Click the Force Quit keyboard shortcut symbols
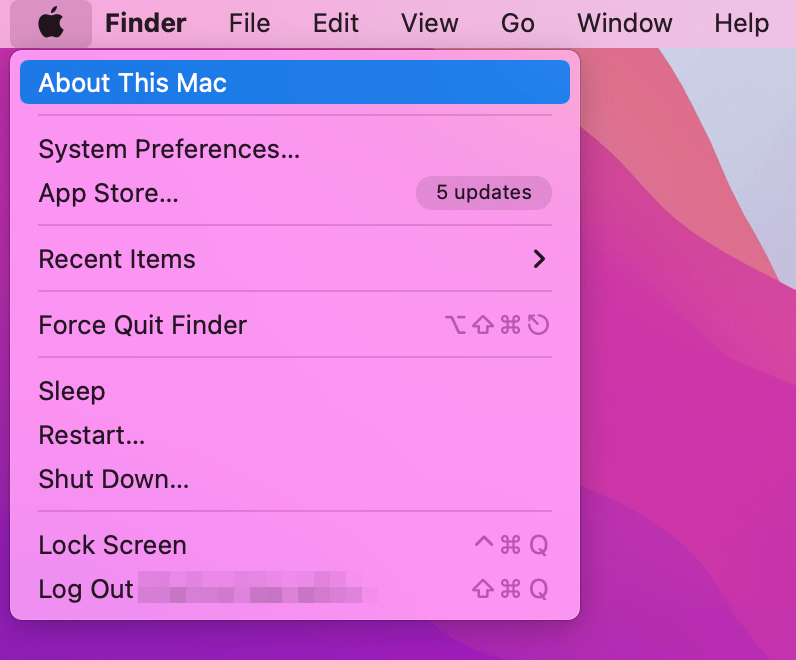The image size is (796, 660). point(497,325)
